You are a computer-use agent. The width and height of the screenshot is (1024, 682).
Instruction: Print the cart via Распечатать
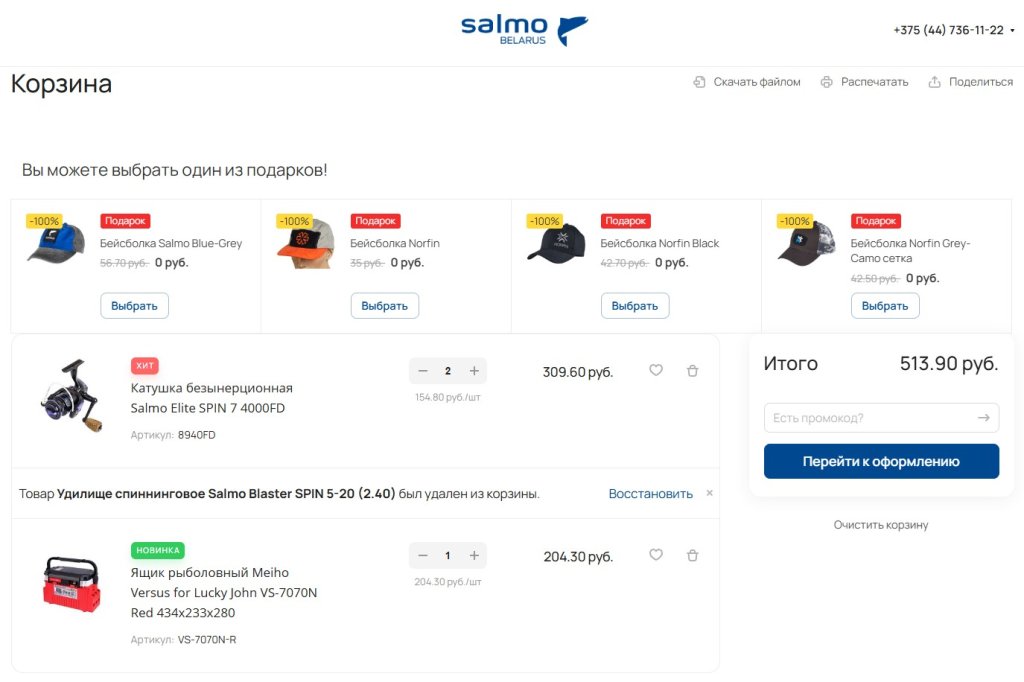864,82
